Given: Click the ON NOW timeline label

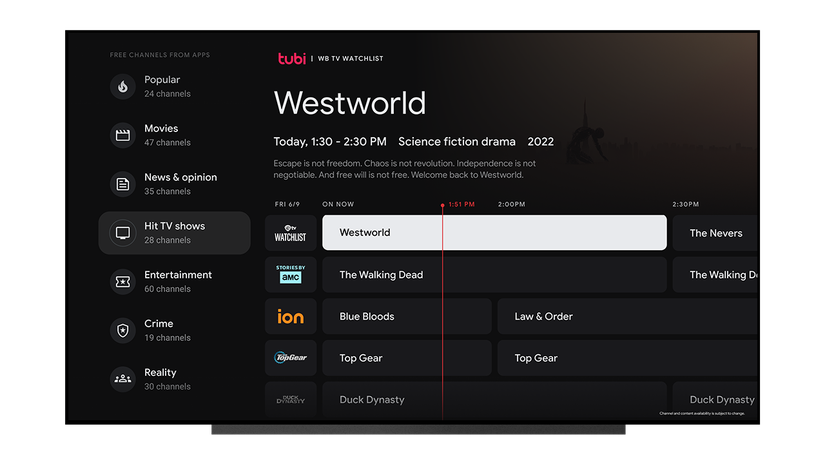Looking at the screenshot, I should click(338, 204).
